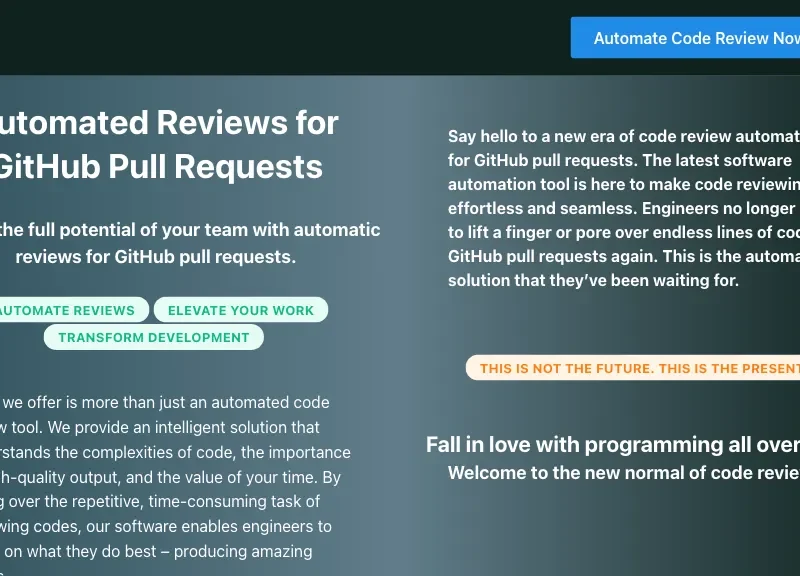
Task: Click the 'GitHub Pull Requests' heading line
Action: coord(161,166)
